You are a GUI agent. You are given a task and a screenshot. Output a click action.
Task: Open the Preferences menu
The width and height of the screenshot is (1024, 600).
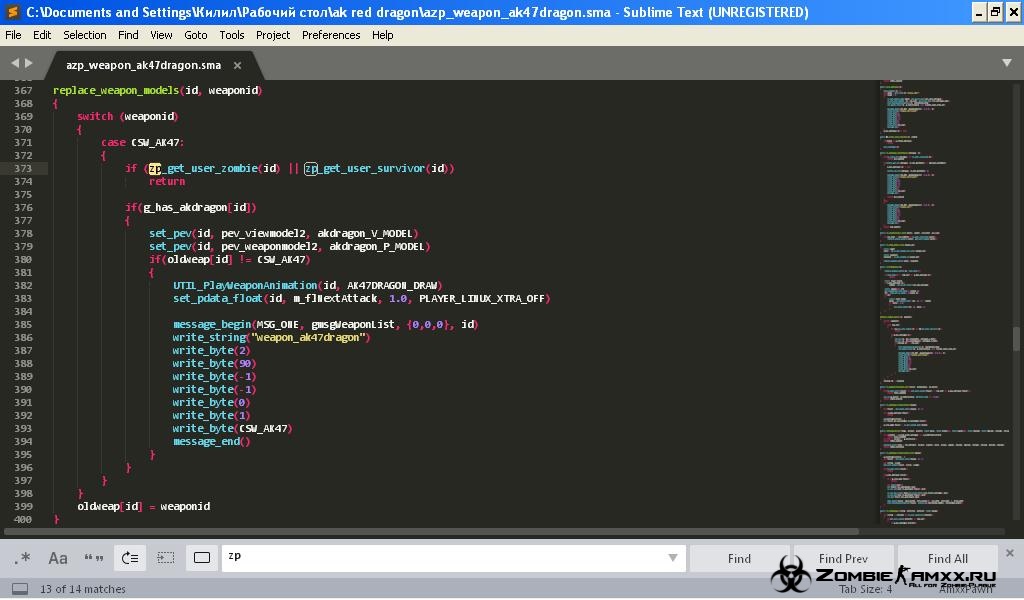331,34
